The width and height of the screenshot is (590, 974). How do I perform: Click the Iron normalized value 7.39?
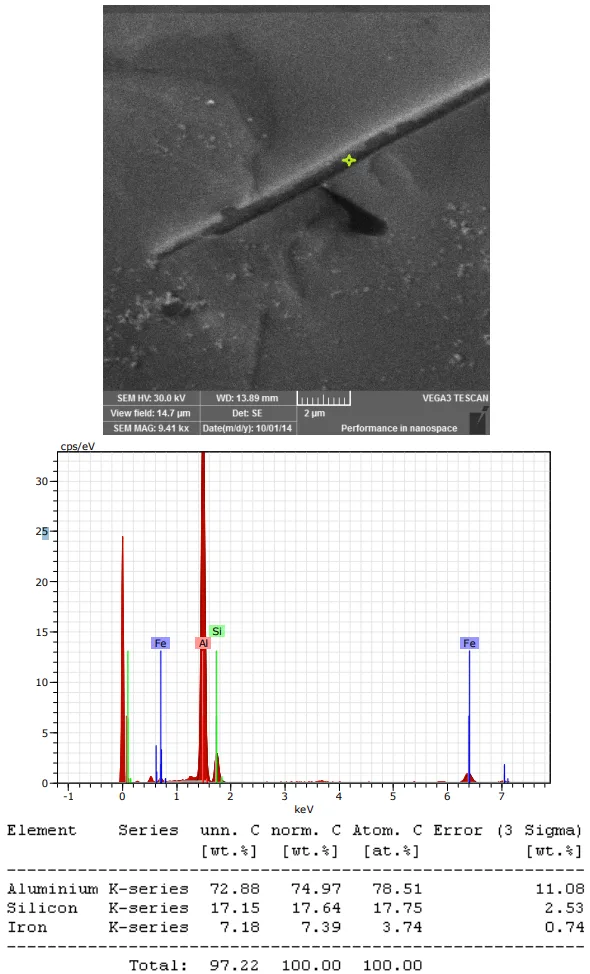pyautogui.click(x=321, y=927)
